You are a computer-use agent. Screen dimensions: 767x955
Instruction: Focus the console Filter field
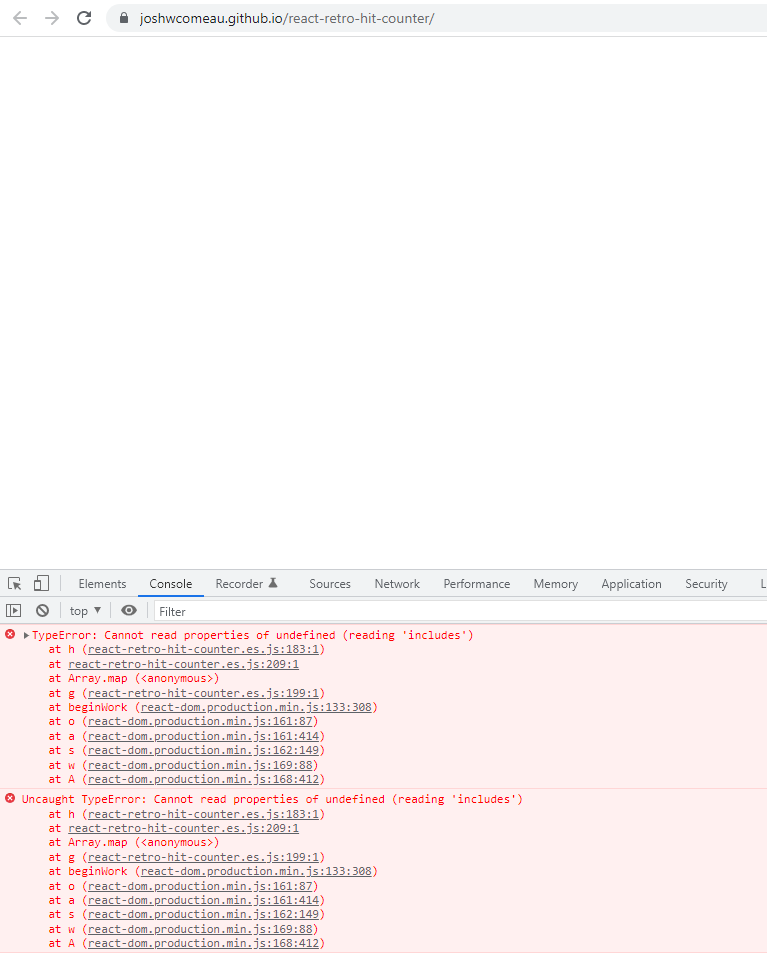pos(460,611)
